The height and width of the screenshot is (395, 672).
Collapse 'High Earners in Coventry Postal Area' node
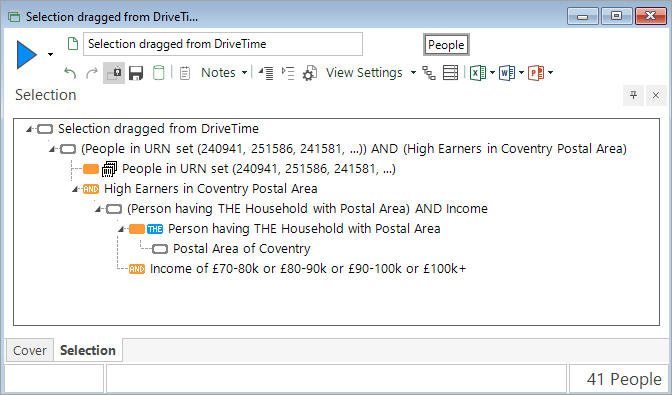[x=75, y=189]
